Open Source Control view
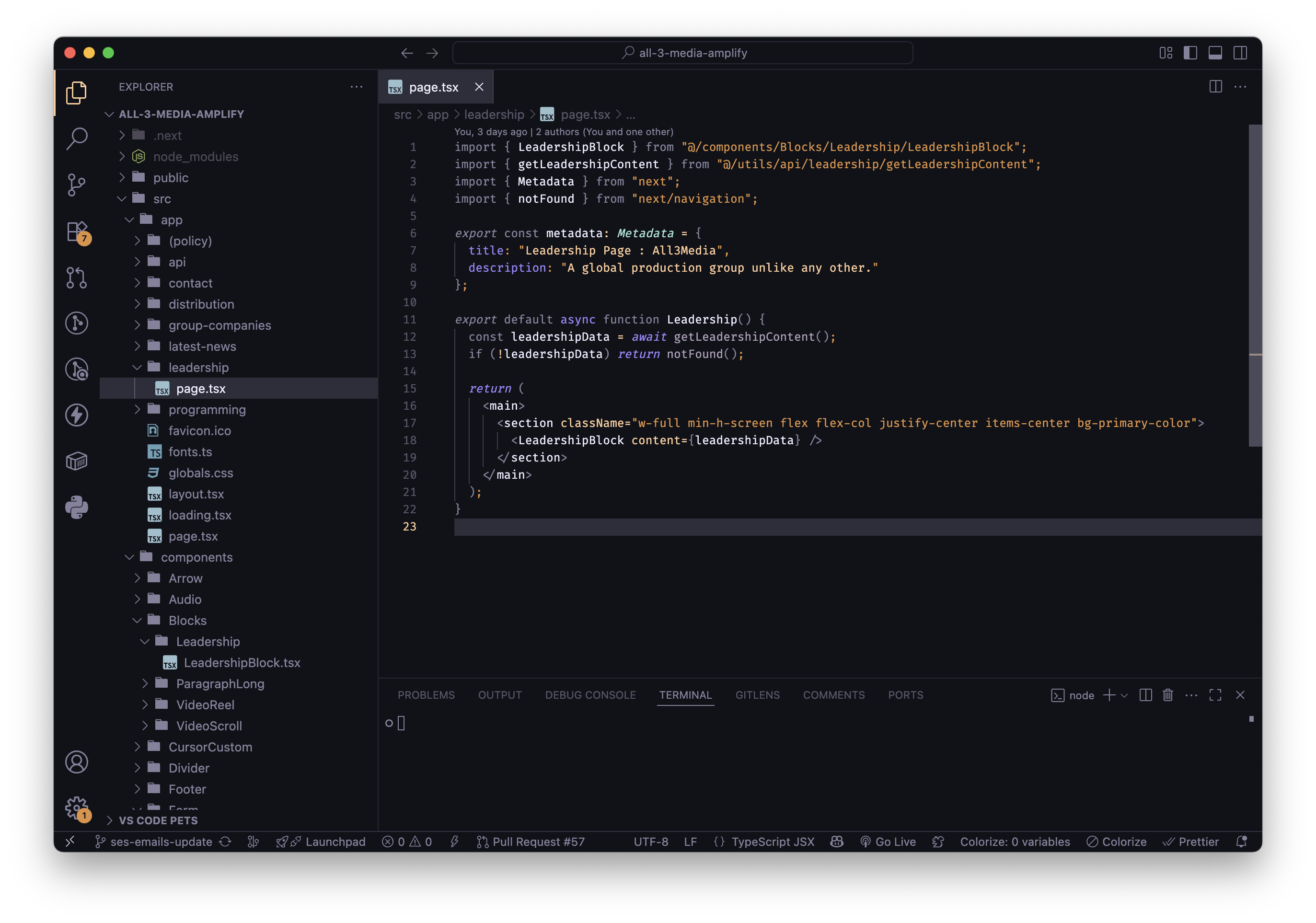The width and height of the screenshot is (1316, 923). pos(76,185)
